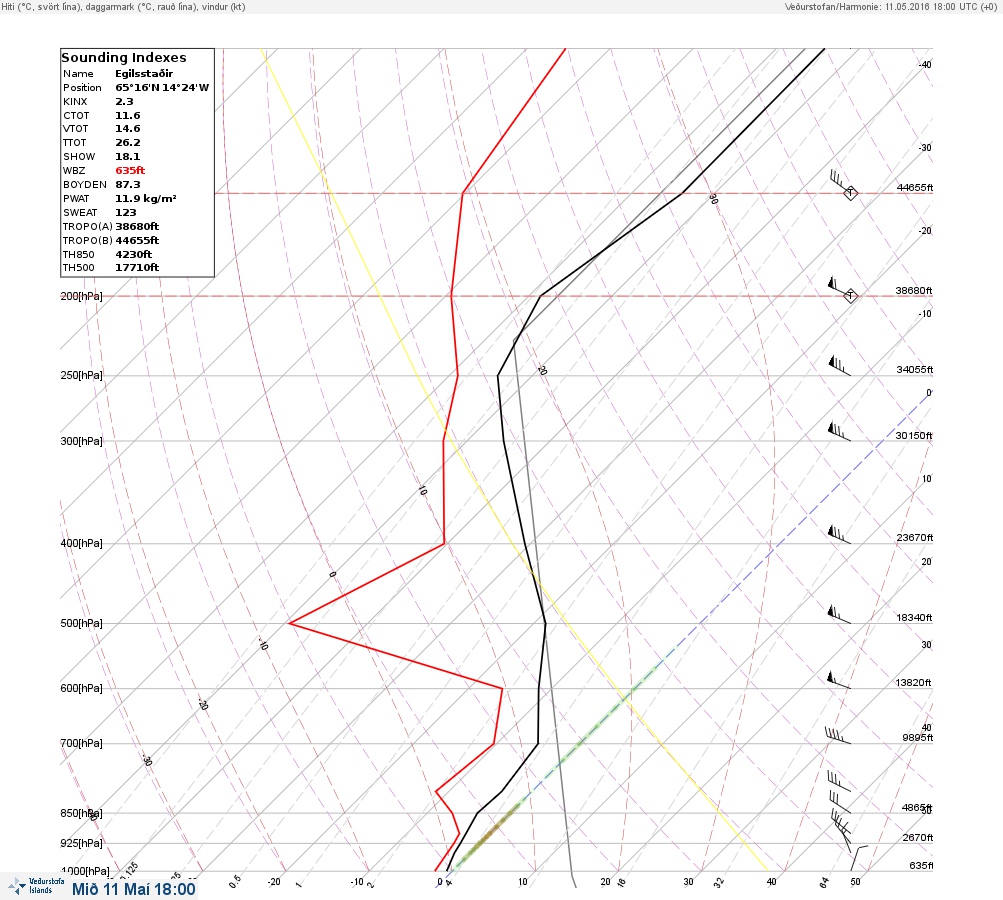Screen dimensions: 1003x900
Task: Click the TROPO(A) value 38680ft in table
Action: tap(137, 226)
